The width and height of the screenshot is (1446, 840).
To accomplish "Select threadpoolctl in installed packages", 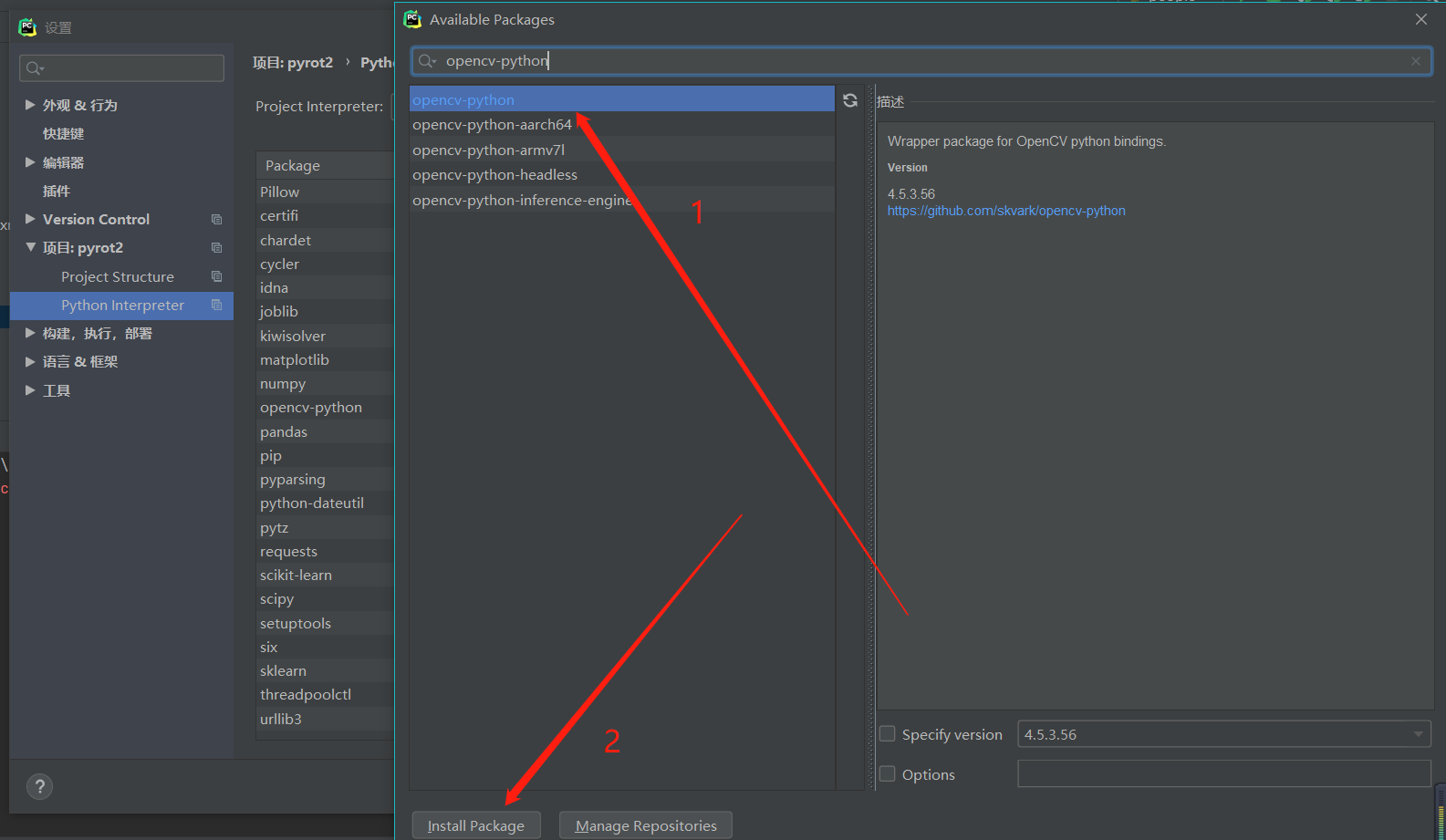I will (x=325, y=694).
